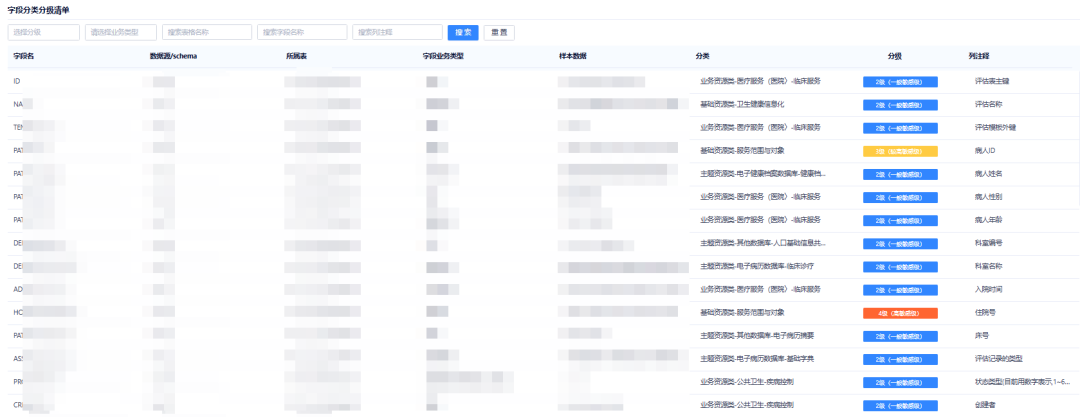Screen dimensions: 1080x417
Task: Click the 重置 reset button
Action: 498,32
